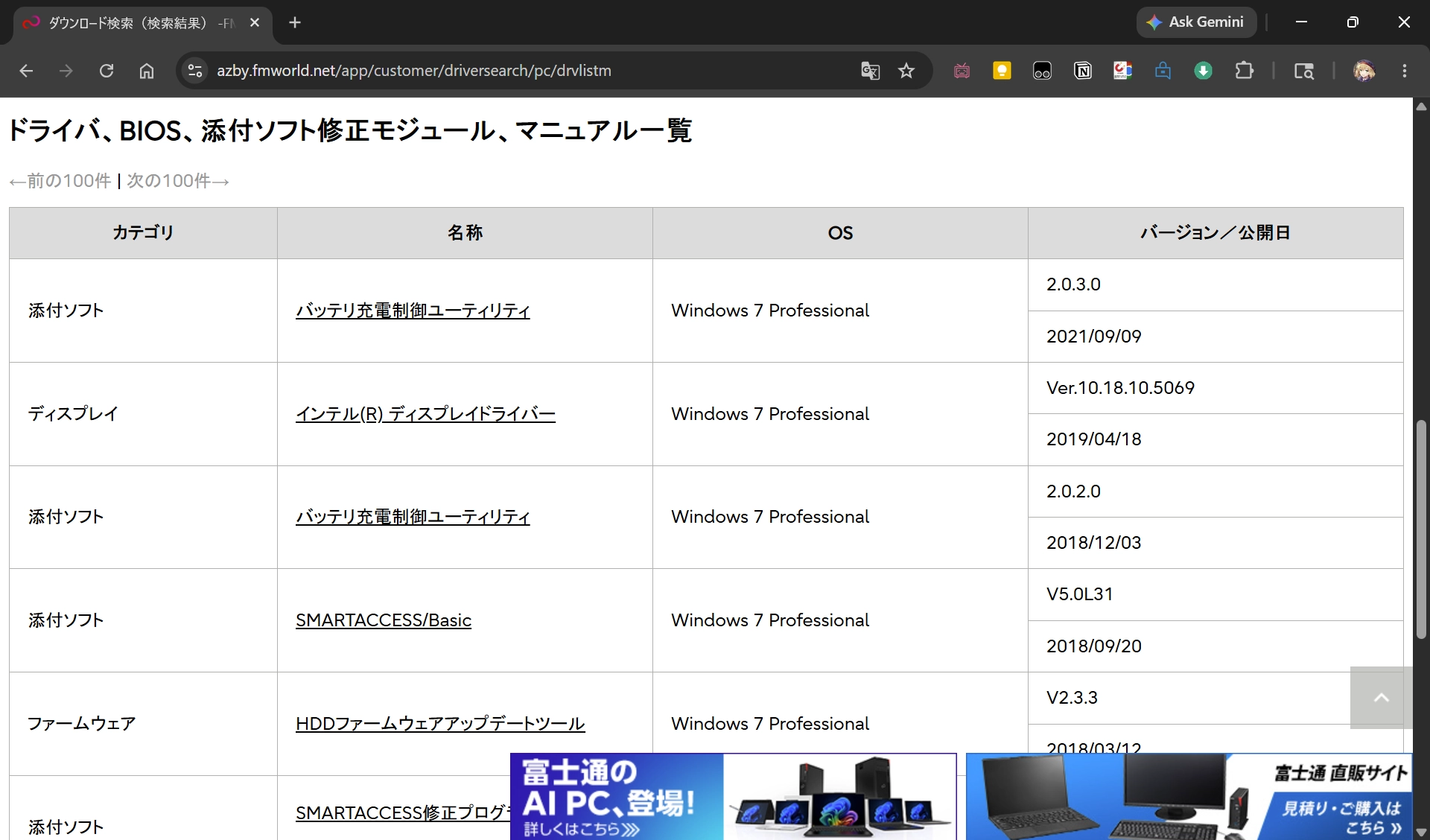Viewport: 1430px width, 840px height.
Task: Open the black eyes extension icon
Action: (1042, 71)
